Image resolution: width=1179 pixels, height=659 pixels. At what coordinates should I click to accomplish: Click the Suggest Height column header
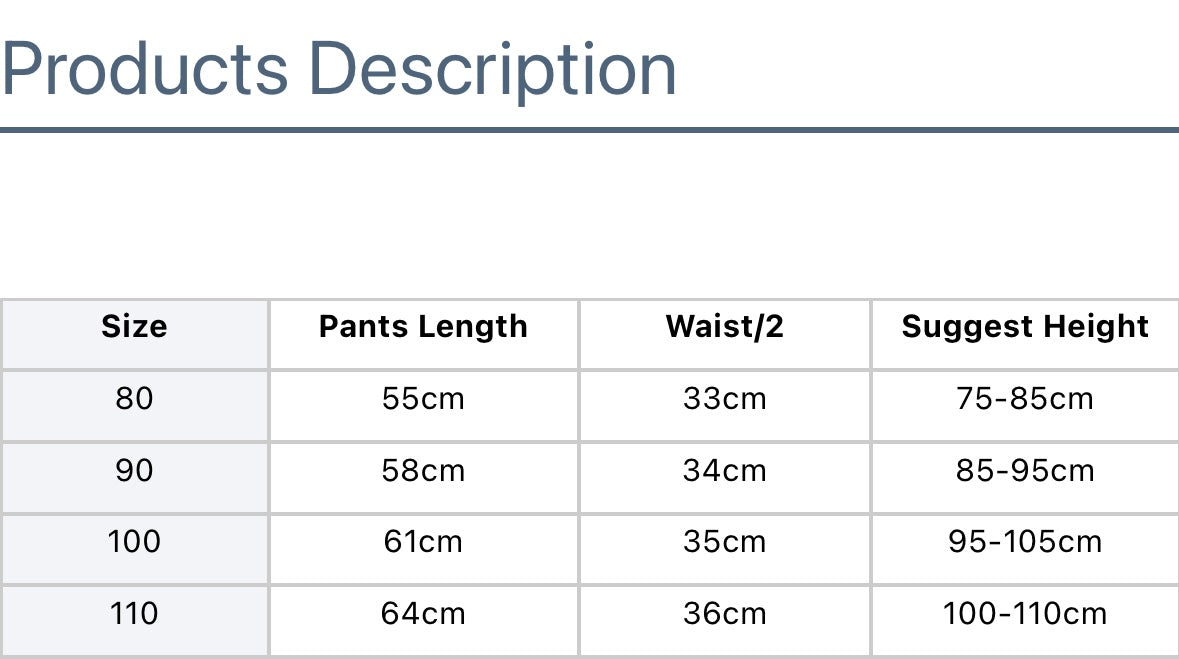point(1025,327)
